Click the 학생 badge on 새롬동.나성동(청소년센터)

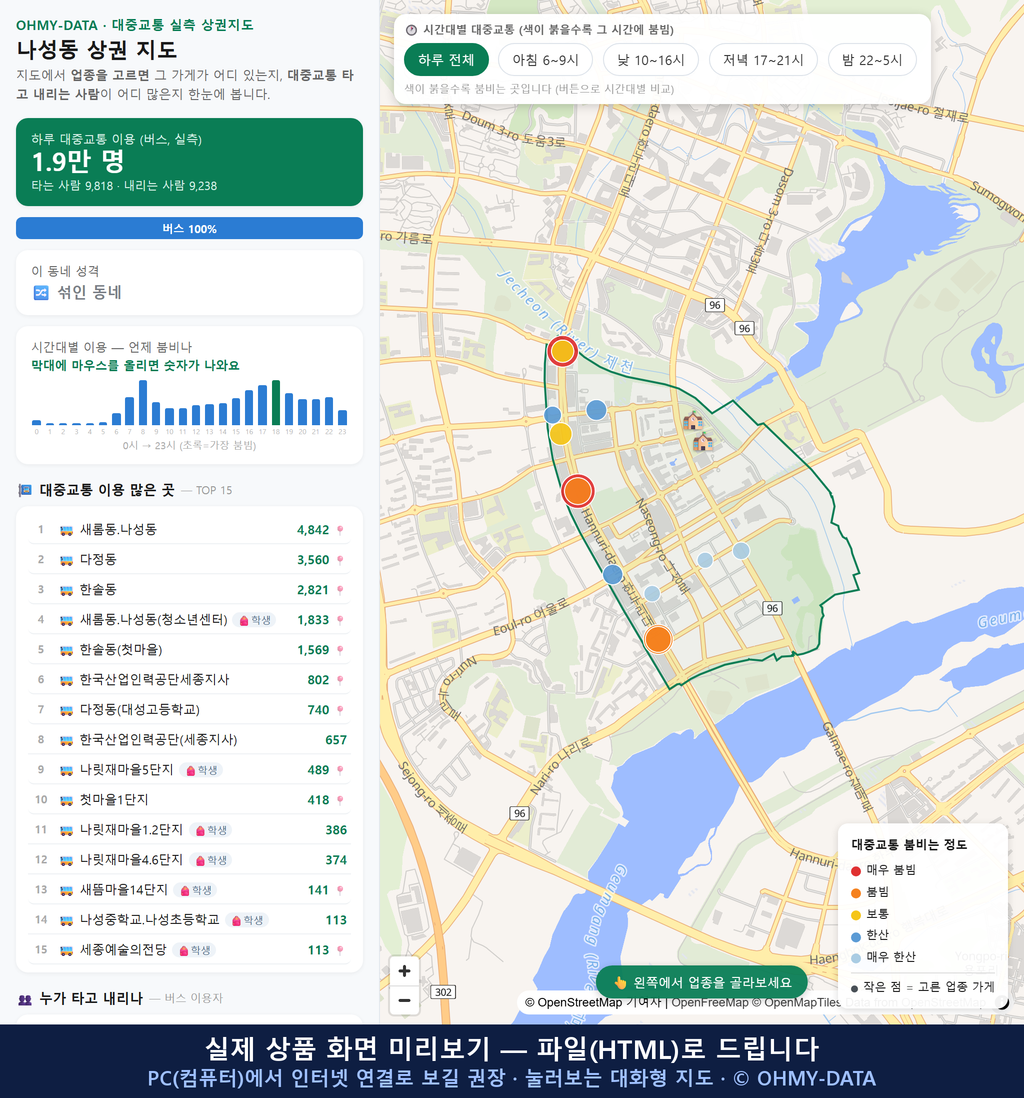pos(256,620)
